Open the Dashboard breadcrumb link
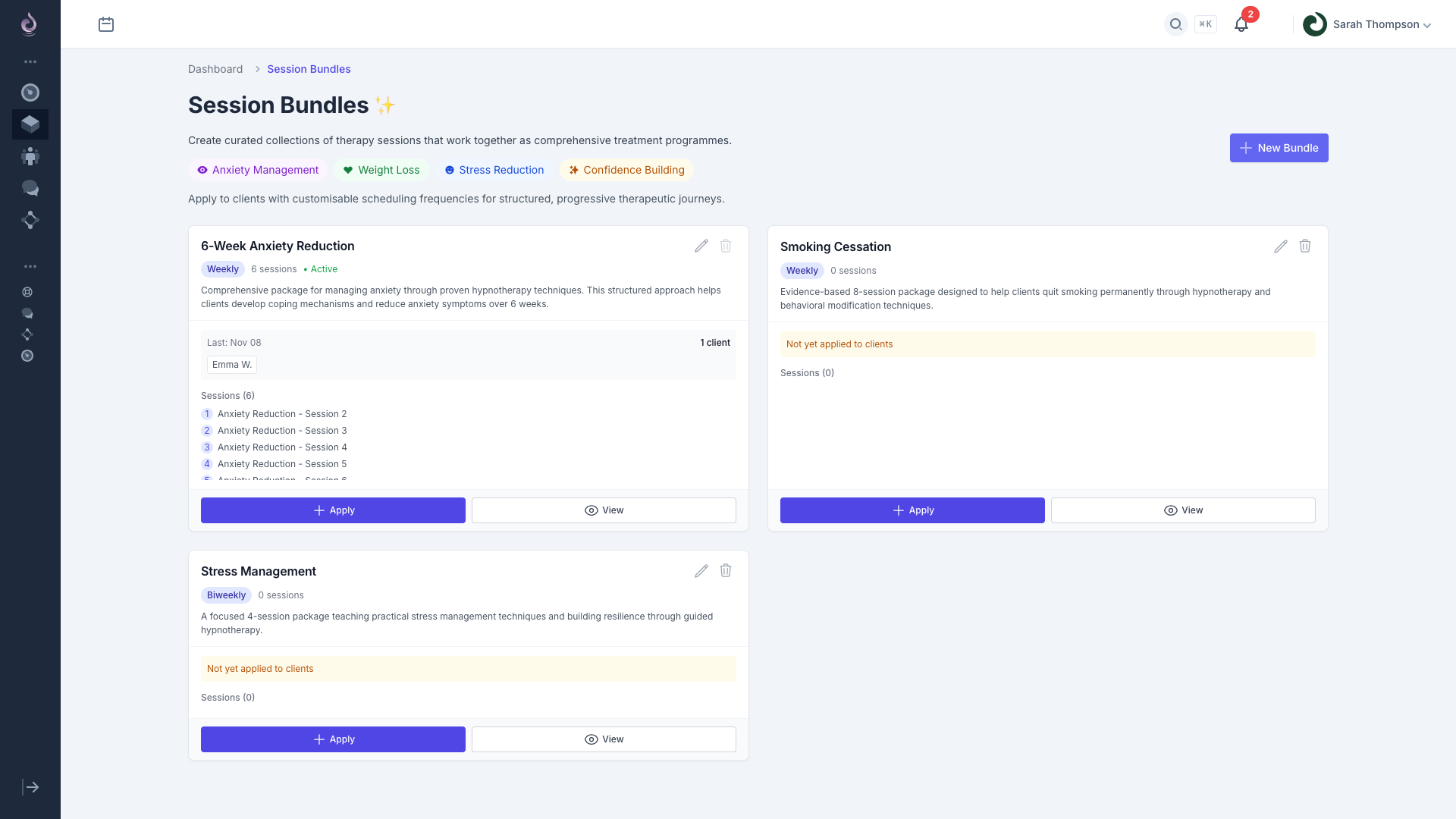 tap(215, 69)
